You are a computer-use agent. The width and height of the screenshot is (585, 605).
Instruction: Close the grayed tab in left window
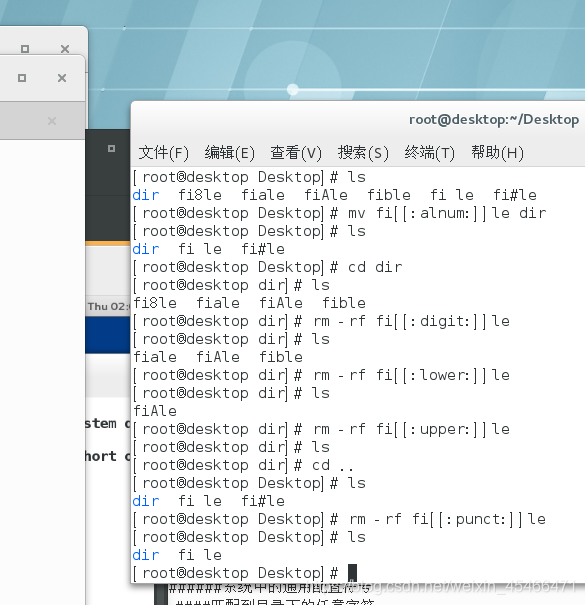52,121
